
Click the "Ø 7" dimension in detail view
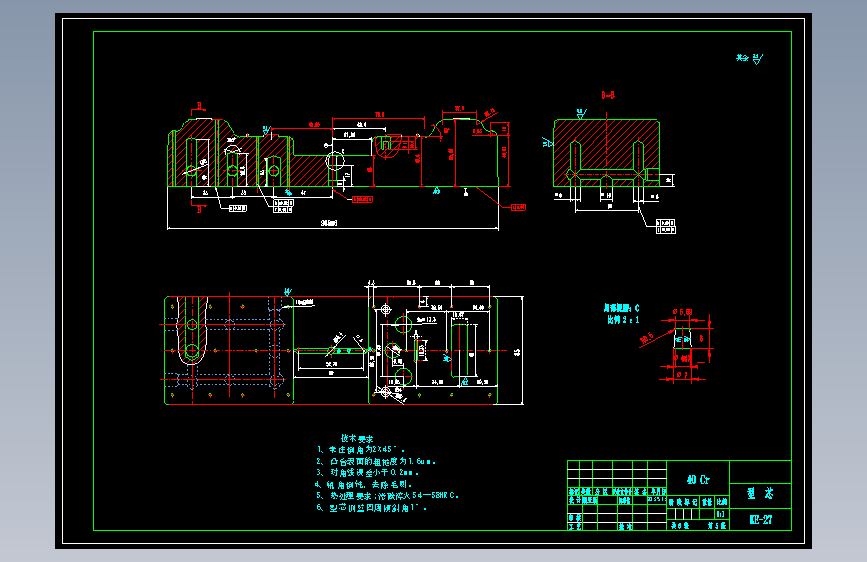[x=682, y=375]
